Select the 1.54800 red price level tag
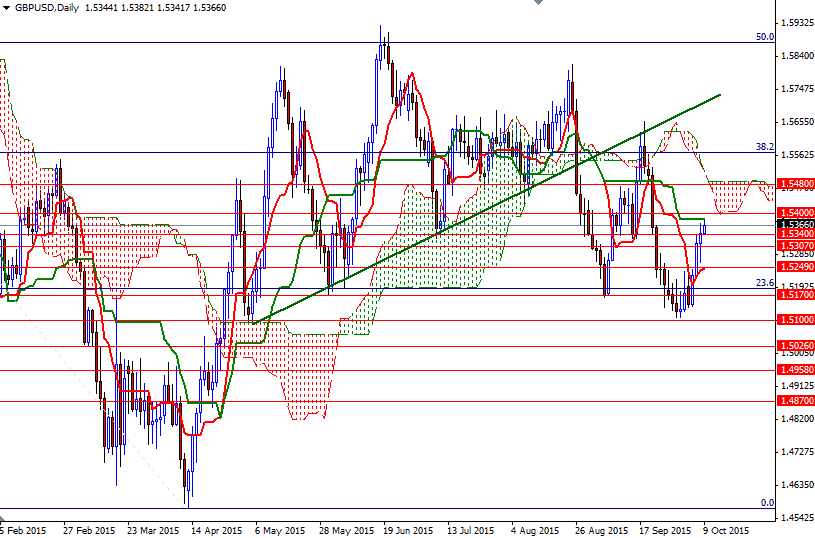Viewport: 815px width, 538px height. tap(796, 184)
